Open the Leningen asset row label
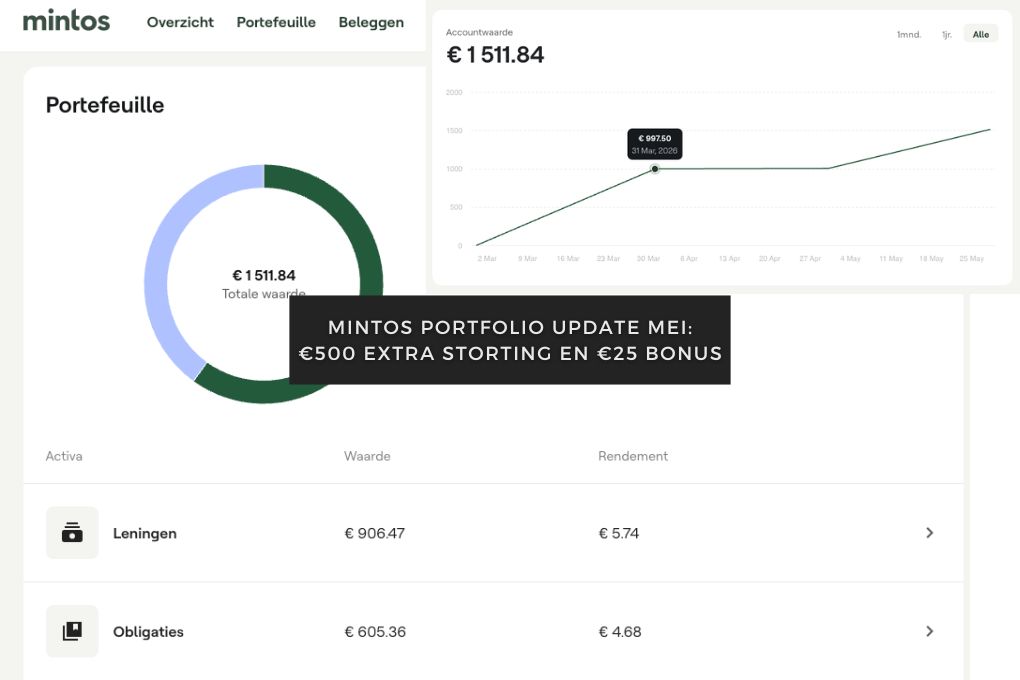 [144, 534]
